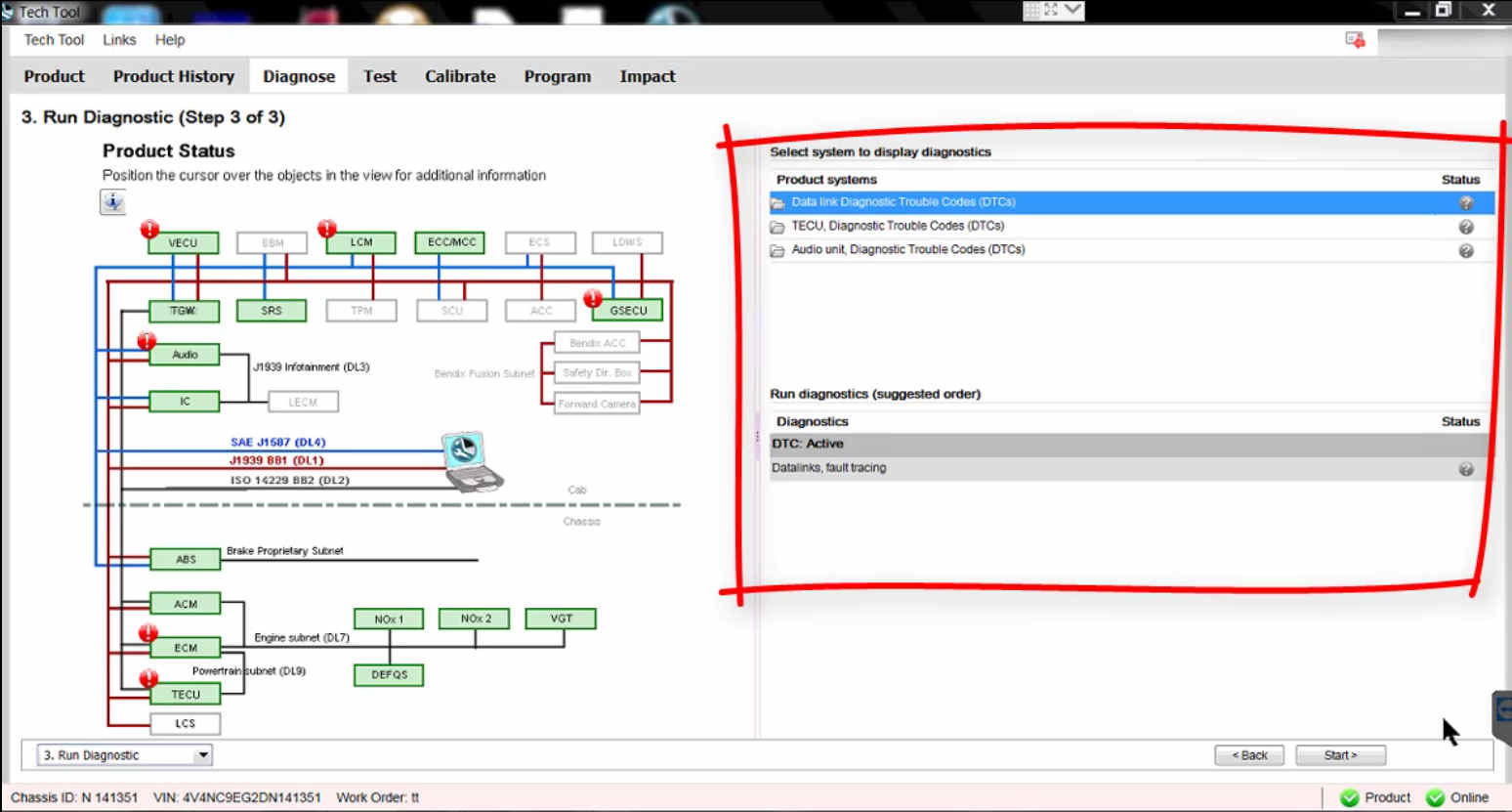Select the greyed TPM unit box

click(361, 311)
